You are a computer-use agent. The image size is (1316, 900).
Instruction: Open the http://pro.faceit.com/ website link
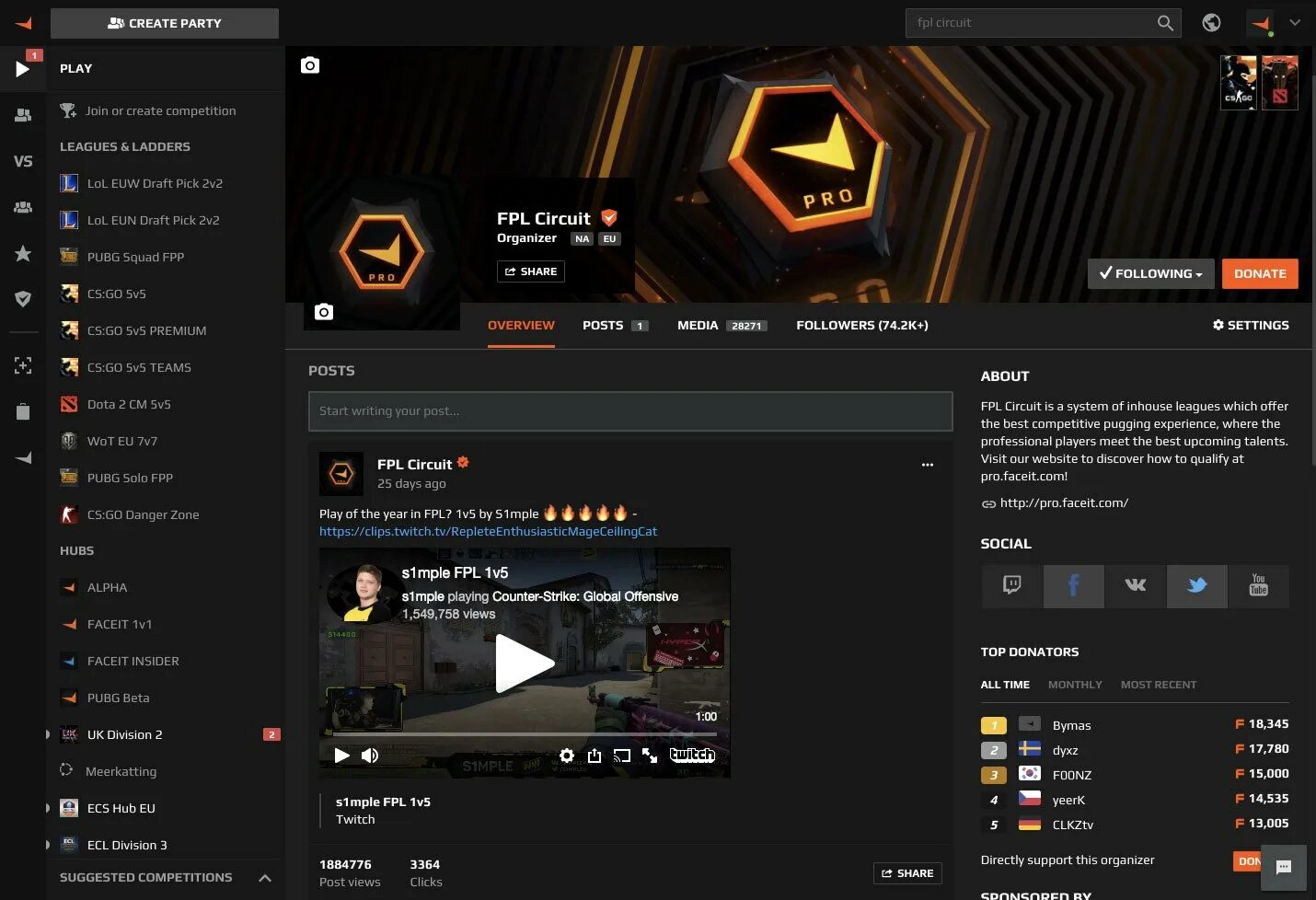point(1064,502)
